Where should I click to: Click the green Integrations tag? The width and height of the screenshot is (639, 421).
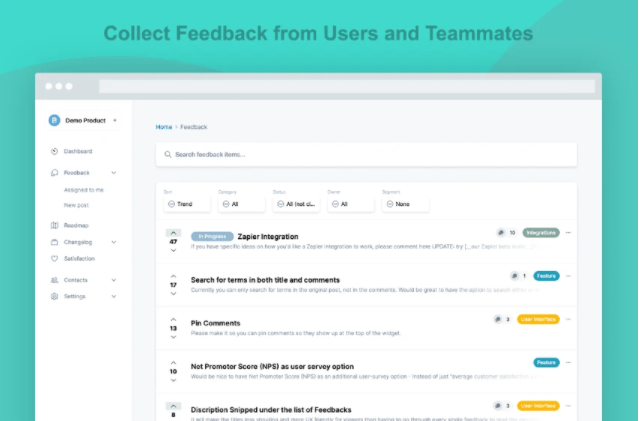pyautogui.click(x=540, y=233)
